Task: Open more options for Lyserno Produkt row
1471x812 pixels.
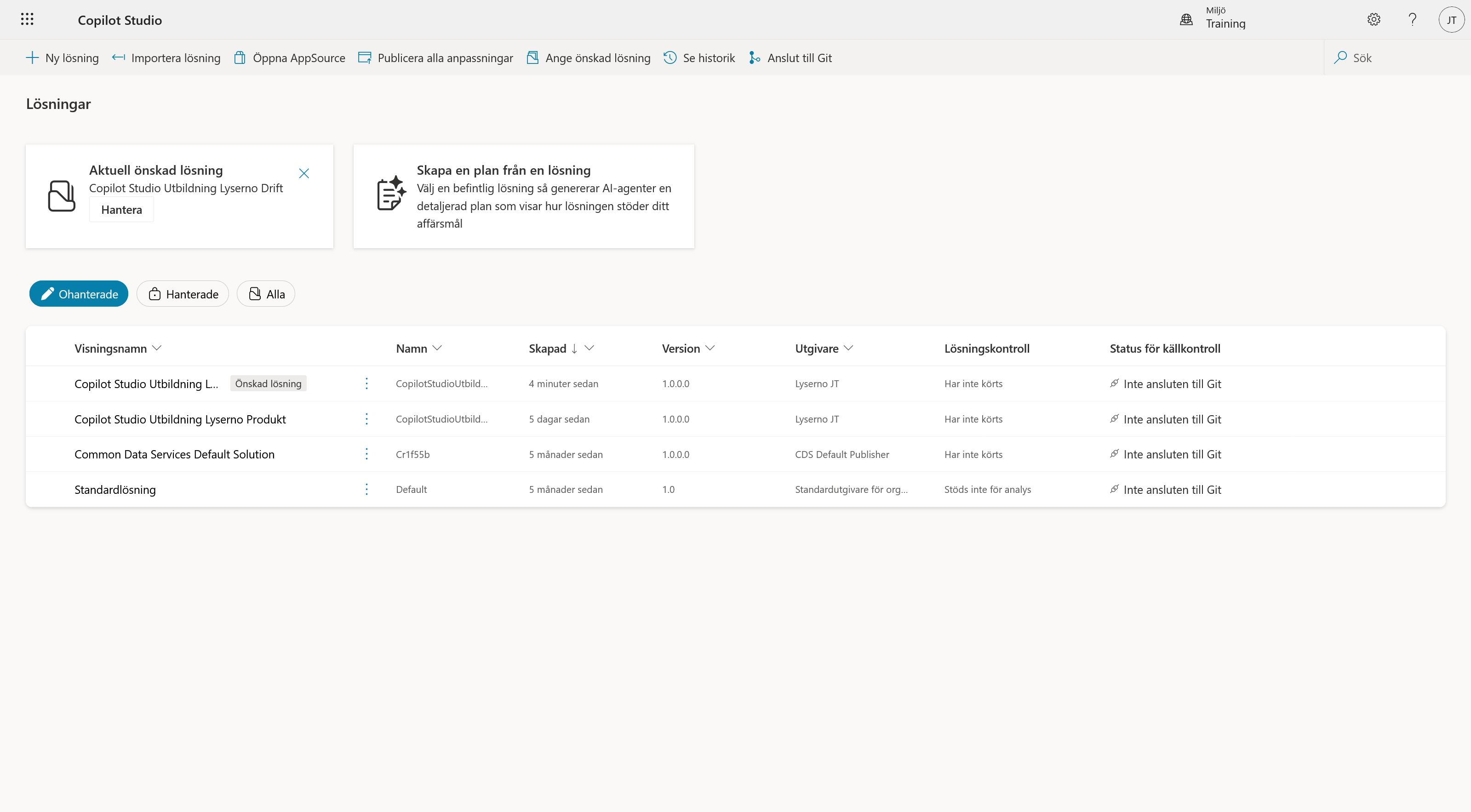Action: click(366, 419)
